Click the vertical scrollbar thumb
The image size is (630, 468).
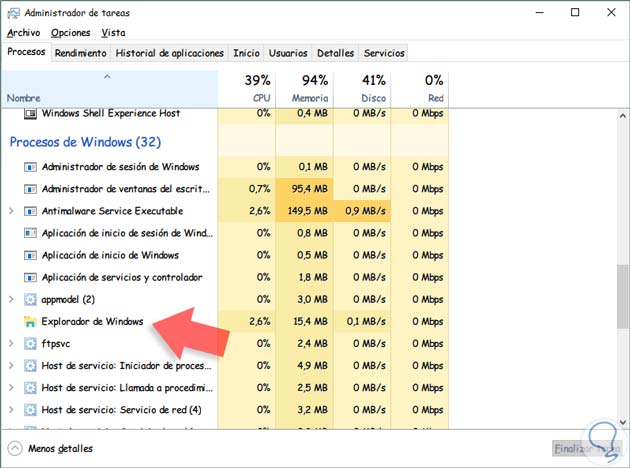click(623, 297)
